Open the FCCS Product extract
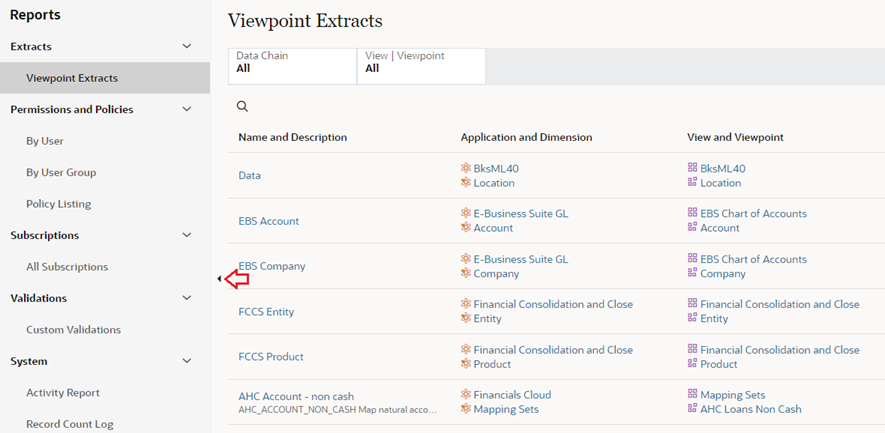 click(x=271, y=357)
